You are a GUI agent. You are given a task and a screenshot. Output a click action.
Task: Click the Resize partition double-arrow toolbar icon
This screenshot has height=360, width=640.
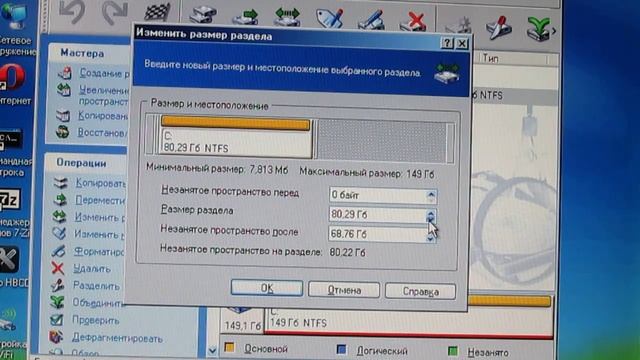[287, 18]
